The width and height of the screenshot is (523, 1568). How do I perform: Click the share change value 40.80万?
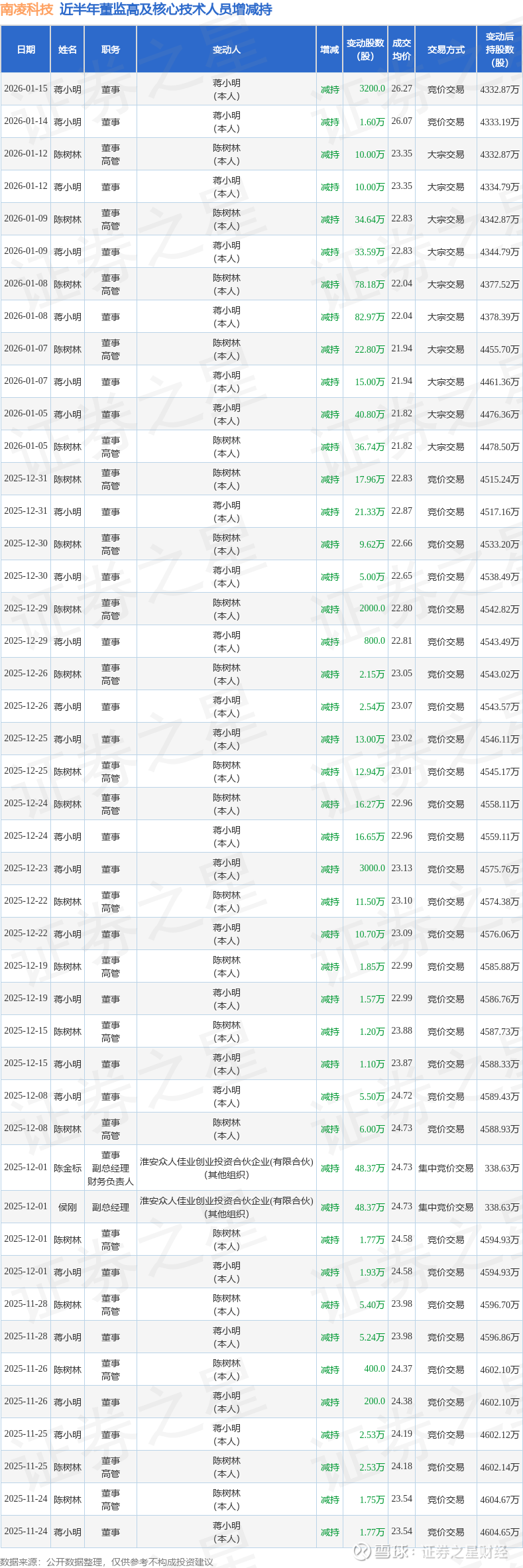370,414
